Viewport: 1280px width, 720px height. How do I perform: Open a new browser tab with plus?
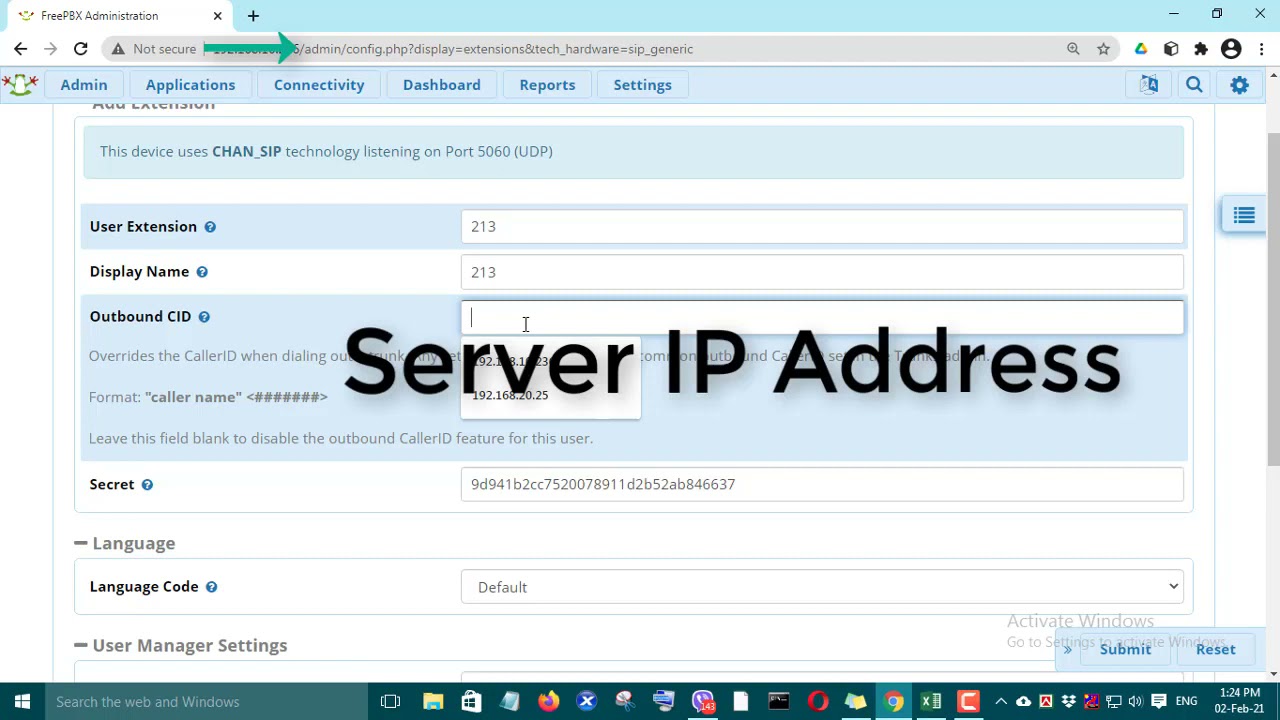click(253, 16)
